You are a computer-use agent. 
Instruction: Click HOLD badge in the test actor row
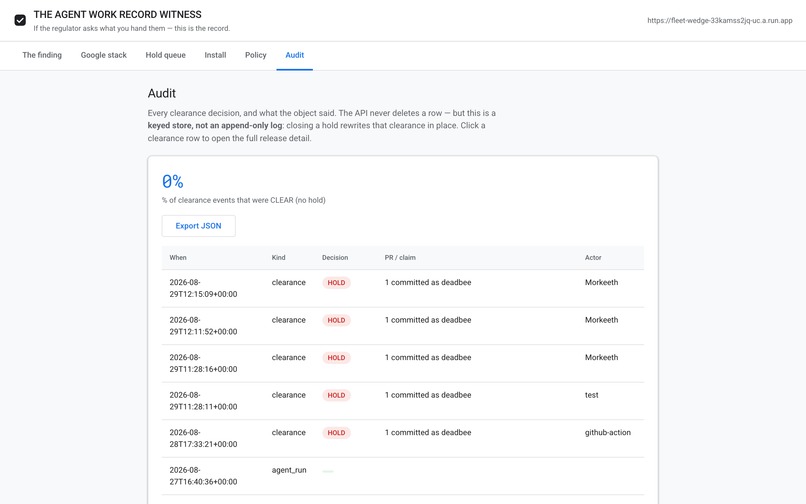[x=336, y=395]
